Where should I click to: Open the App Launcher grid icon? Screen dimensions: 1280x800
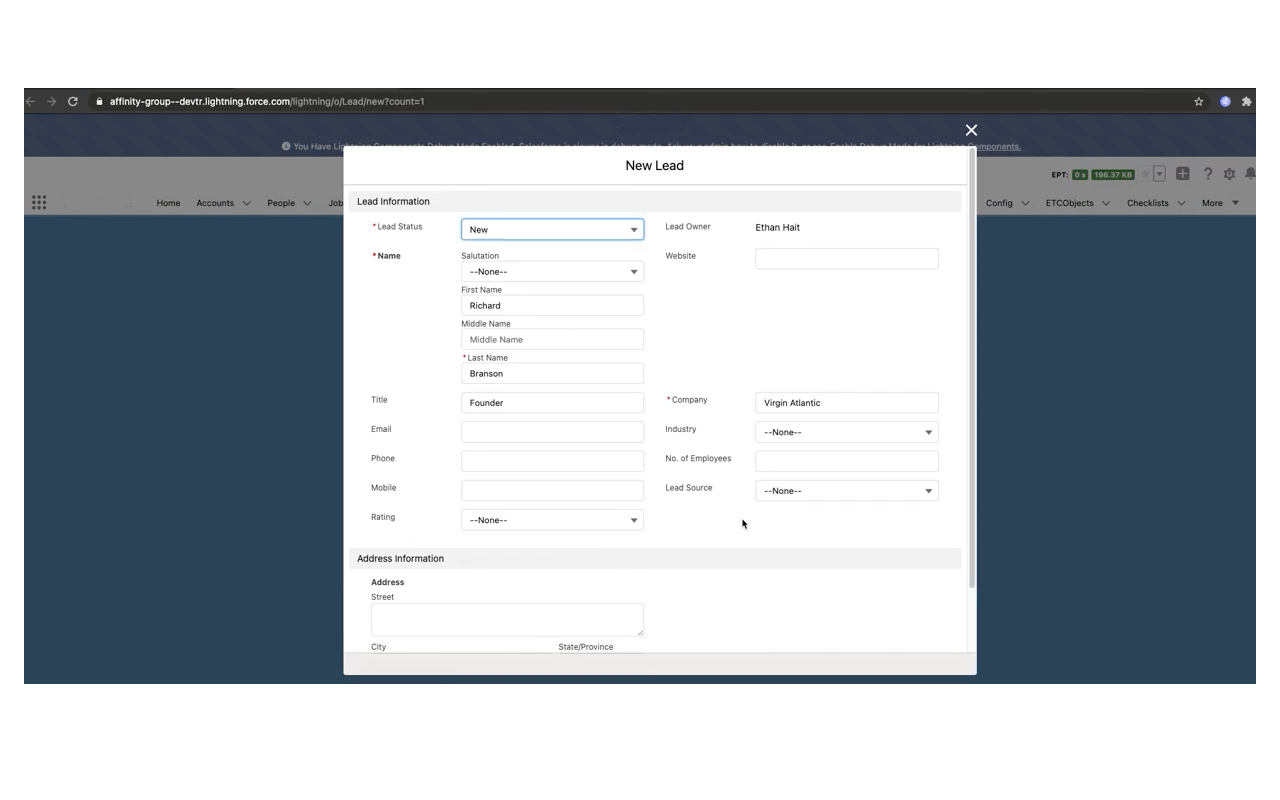[x=39, y=203]
